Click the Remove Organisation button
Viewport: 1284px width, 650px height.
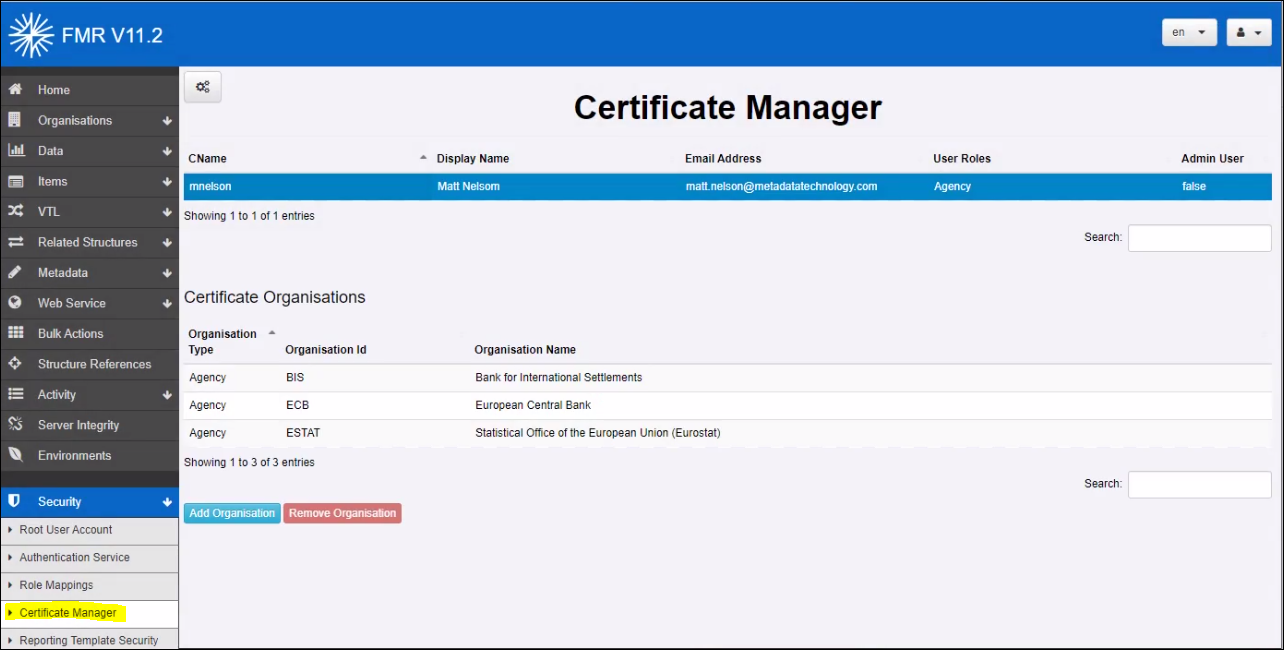[x=342, y=513]
